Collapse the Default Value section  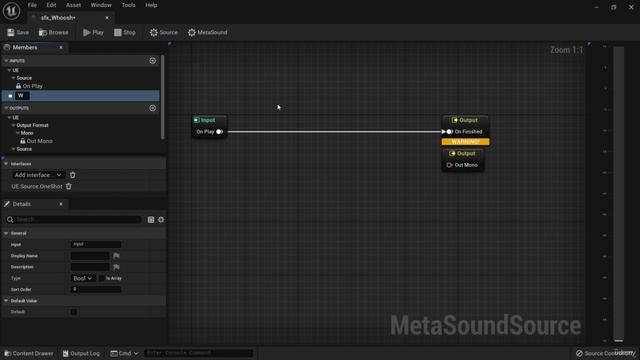point(6,300)
